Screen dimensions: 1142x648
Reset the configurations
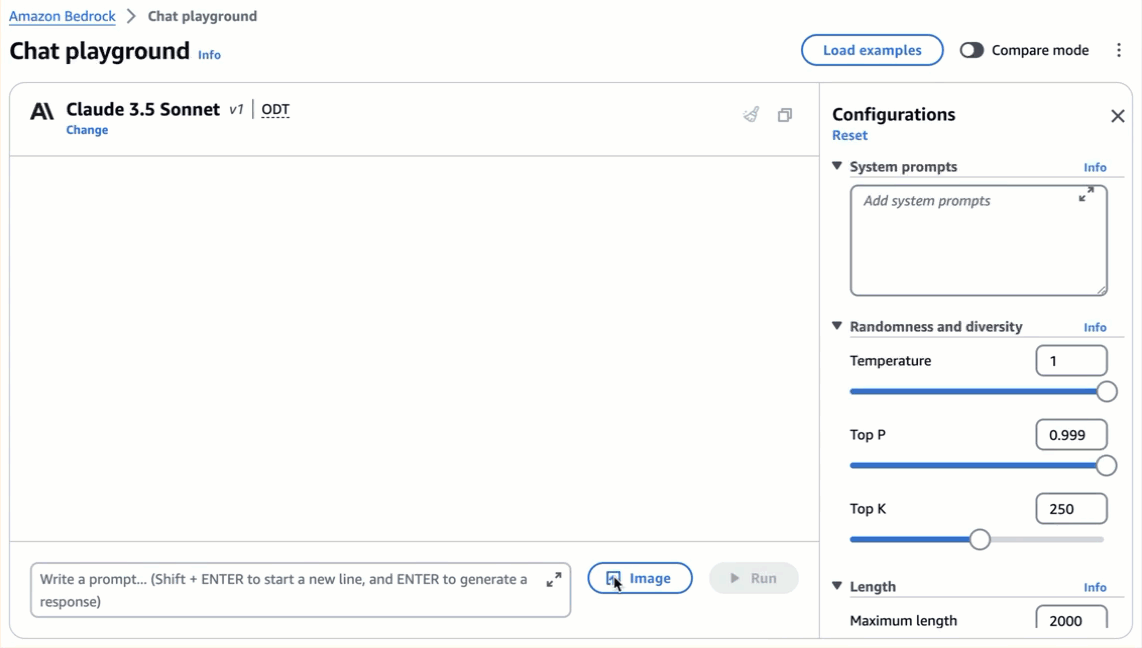pyautogui.click(x=849, y=135)
